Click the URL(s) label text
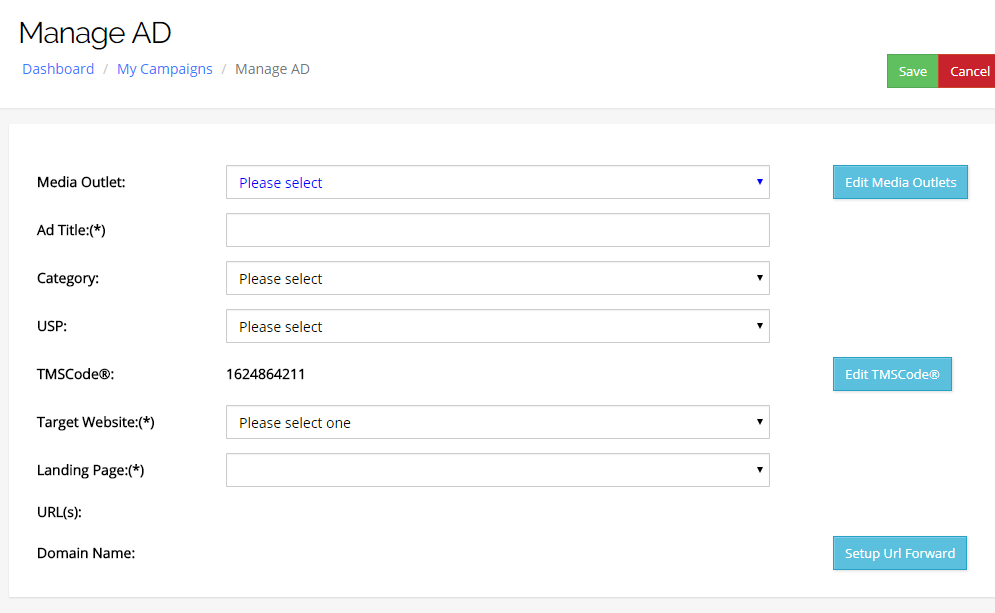995x613 pixels. pos(59,512)
